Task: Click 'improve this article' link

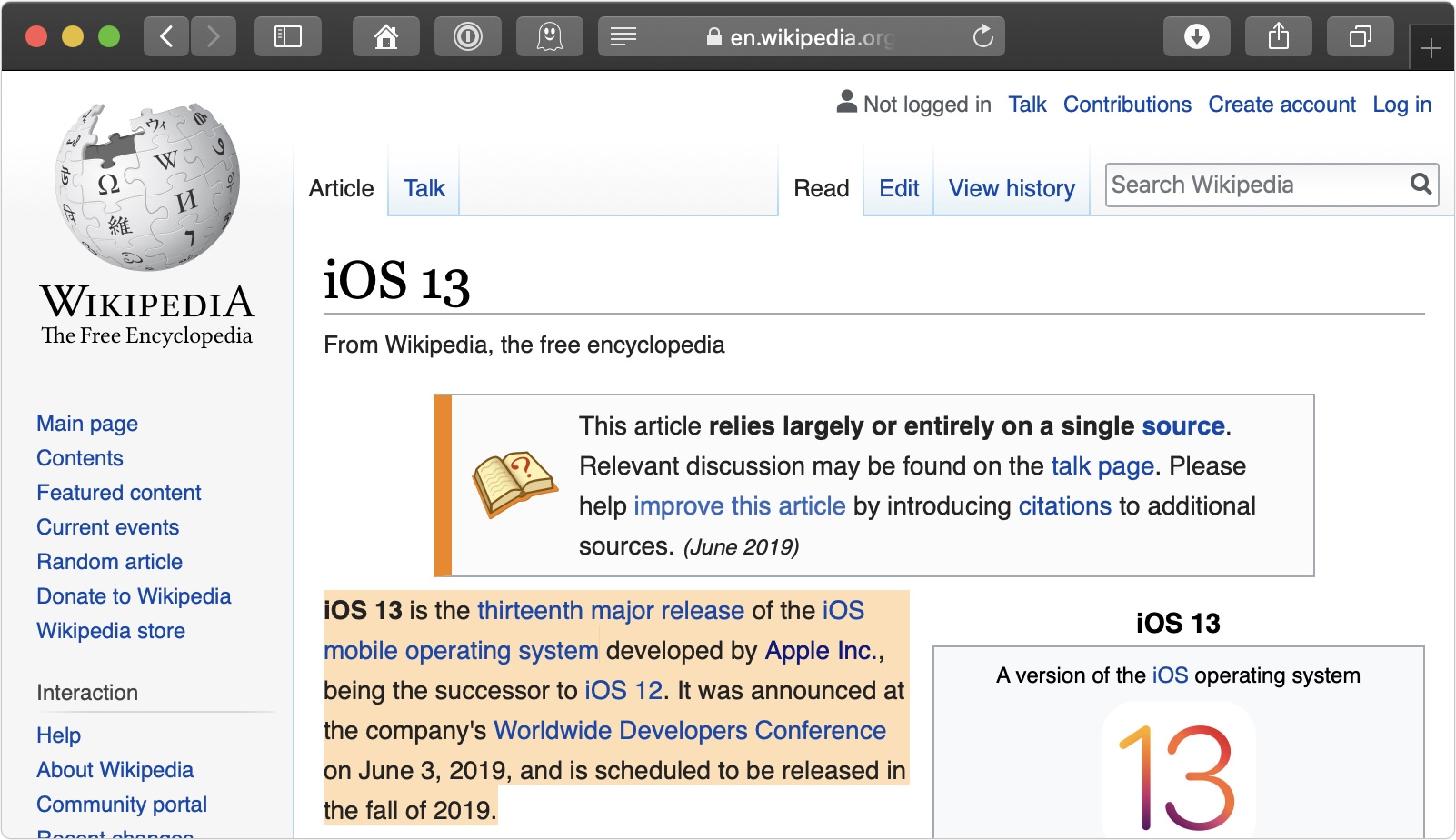Action: click(x=740, y=506)
